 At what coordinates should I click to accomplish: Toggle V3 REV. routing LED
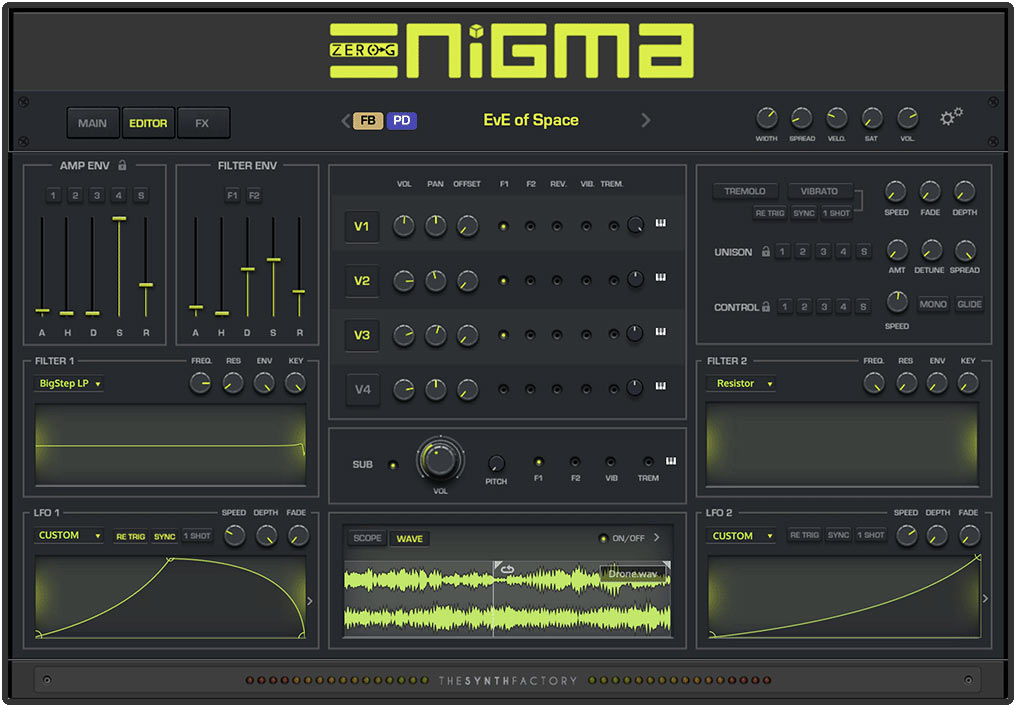coord(557,335)
